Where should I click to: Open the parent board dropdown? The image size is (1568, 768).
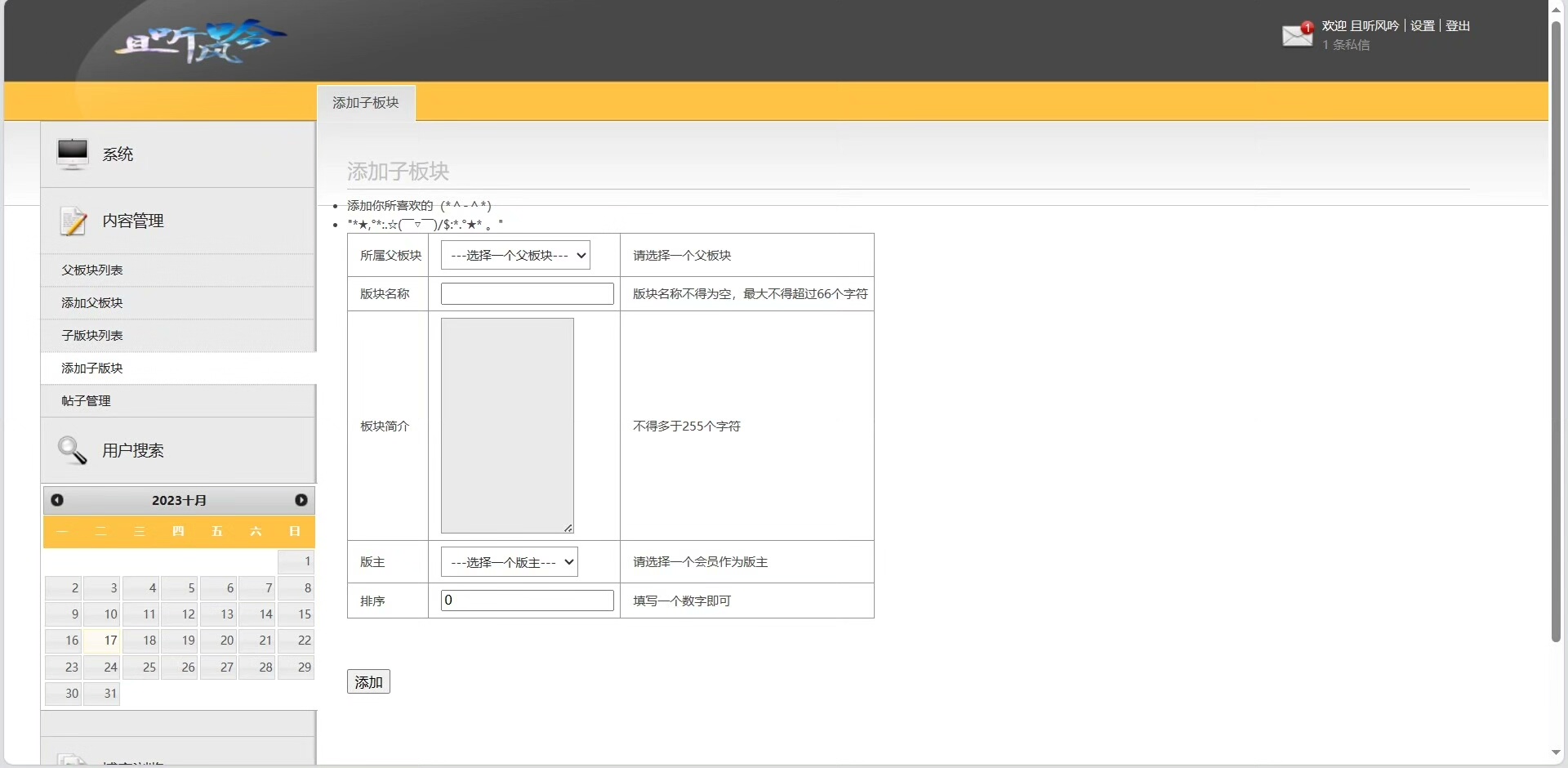pos(514,255)
